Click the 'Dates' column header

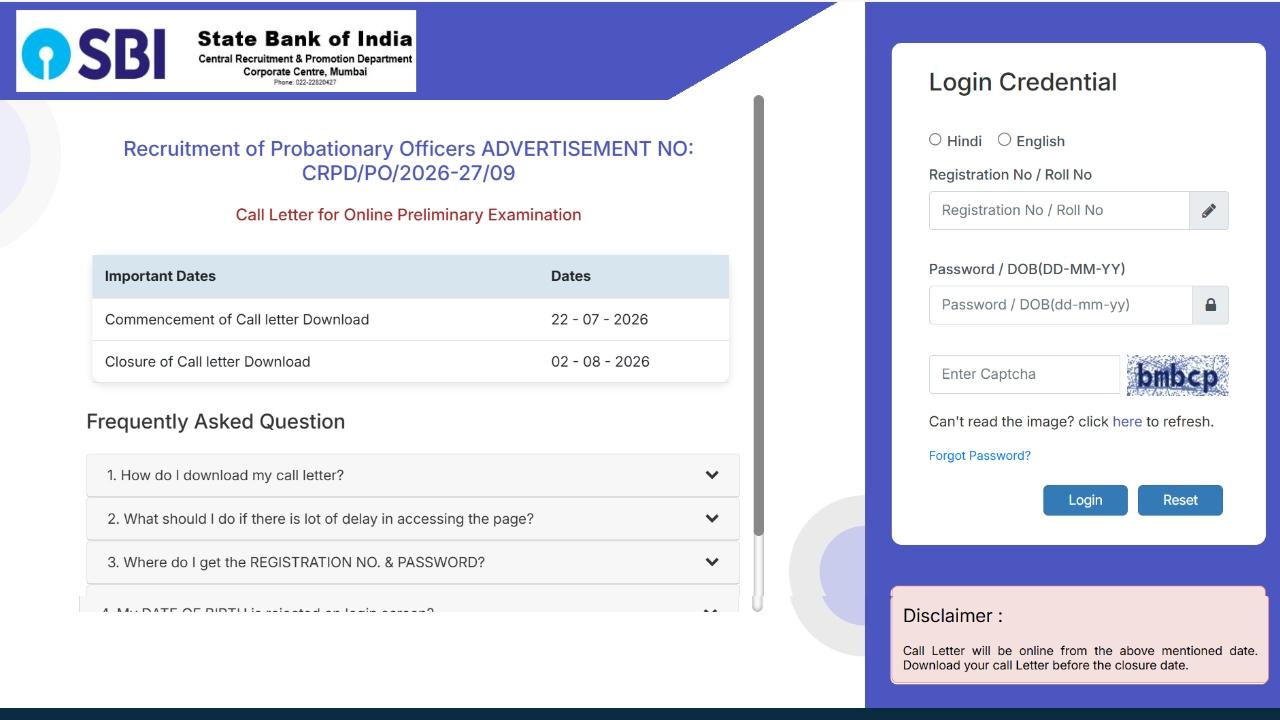point(571,276)
